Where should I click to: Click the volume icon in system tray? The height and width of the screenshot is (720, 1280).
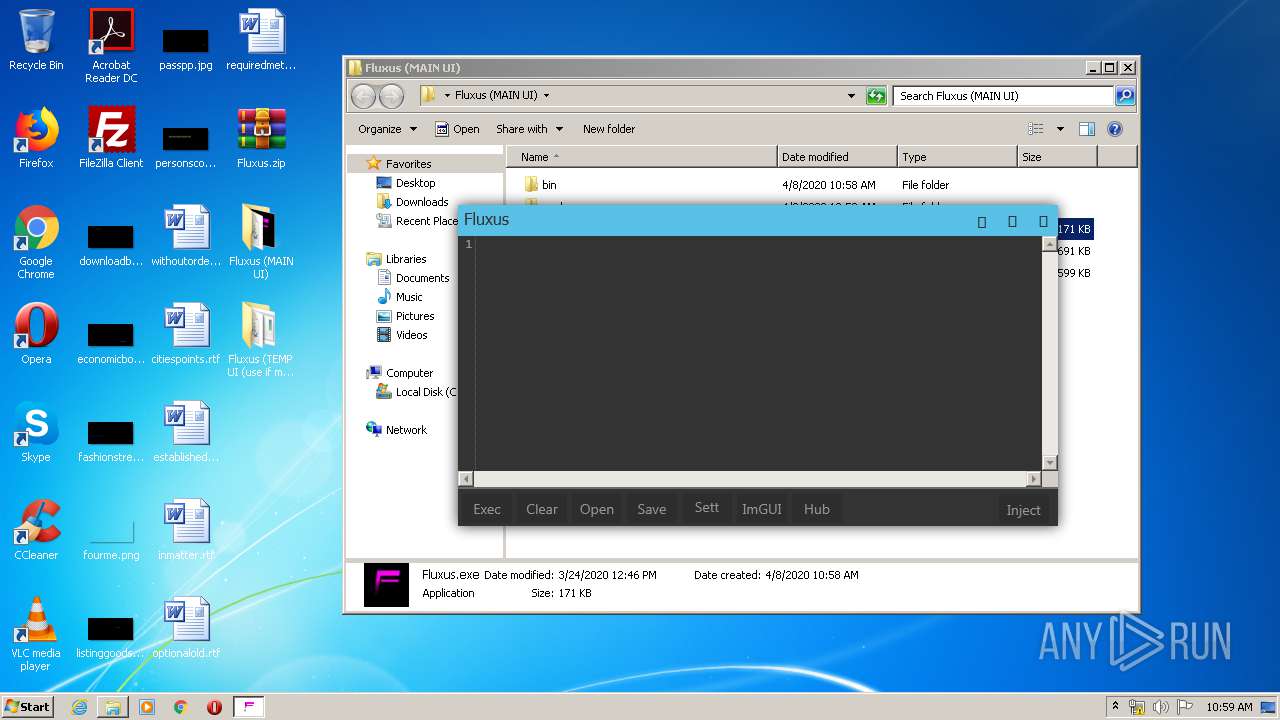(1161, 707)
